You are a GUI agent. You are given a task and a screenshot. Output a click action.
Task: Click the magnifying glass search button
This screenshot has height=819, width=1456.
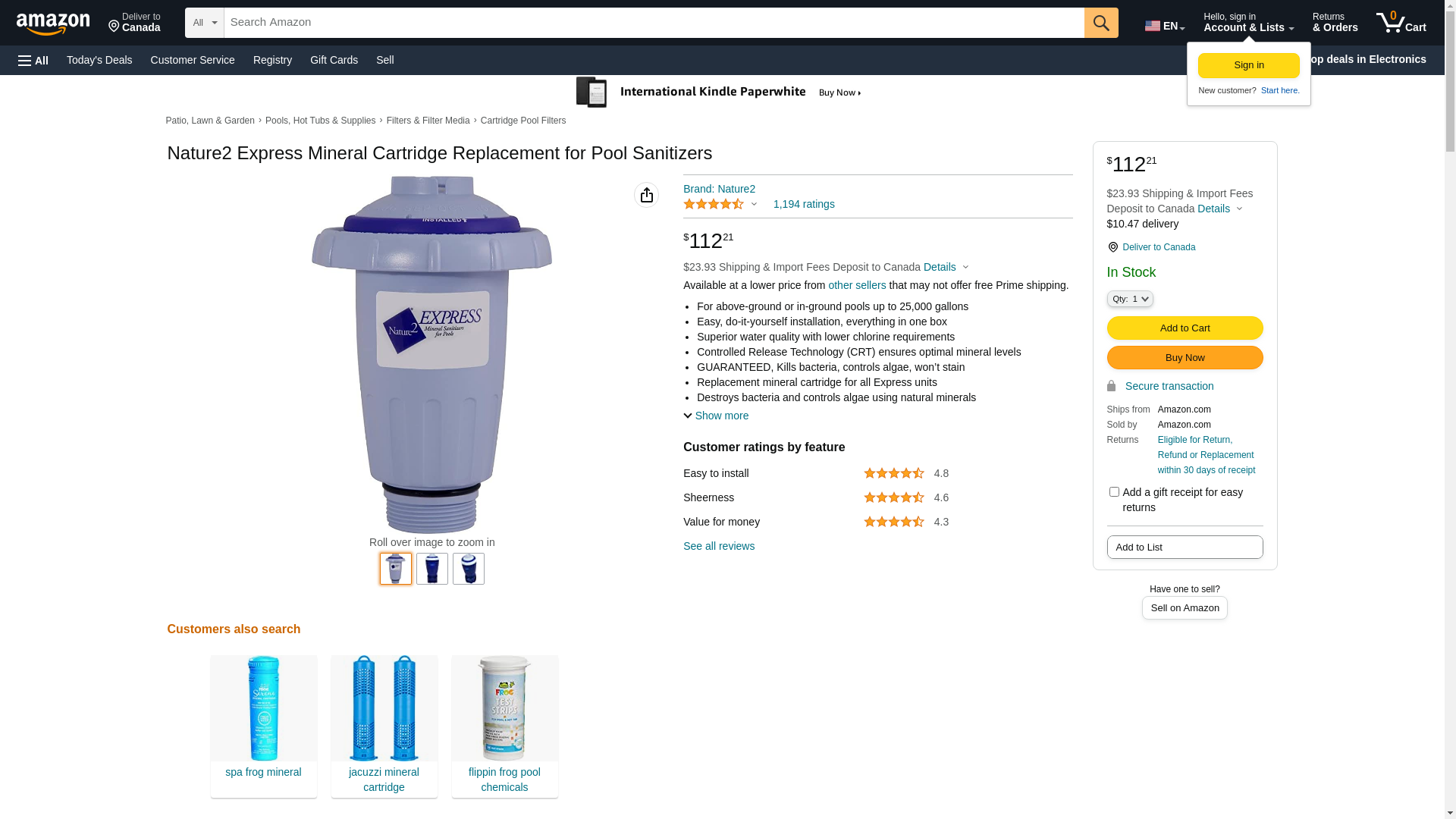[x=1101, y=23]
